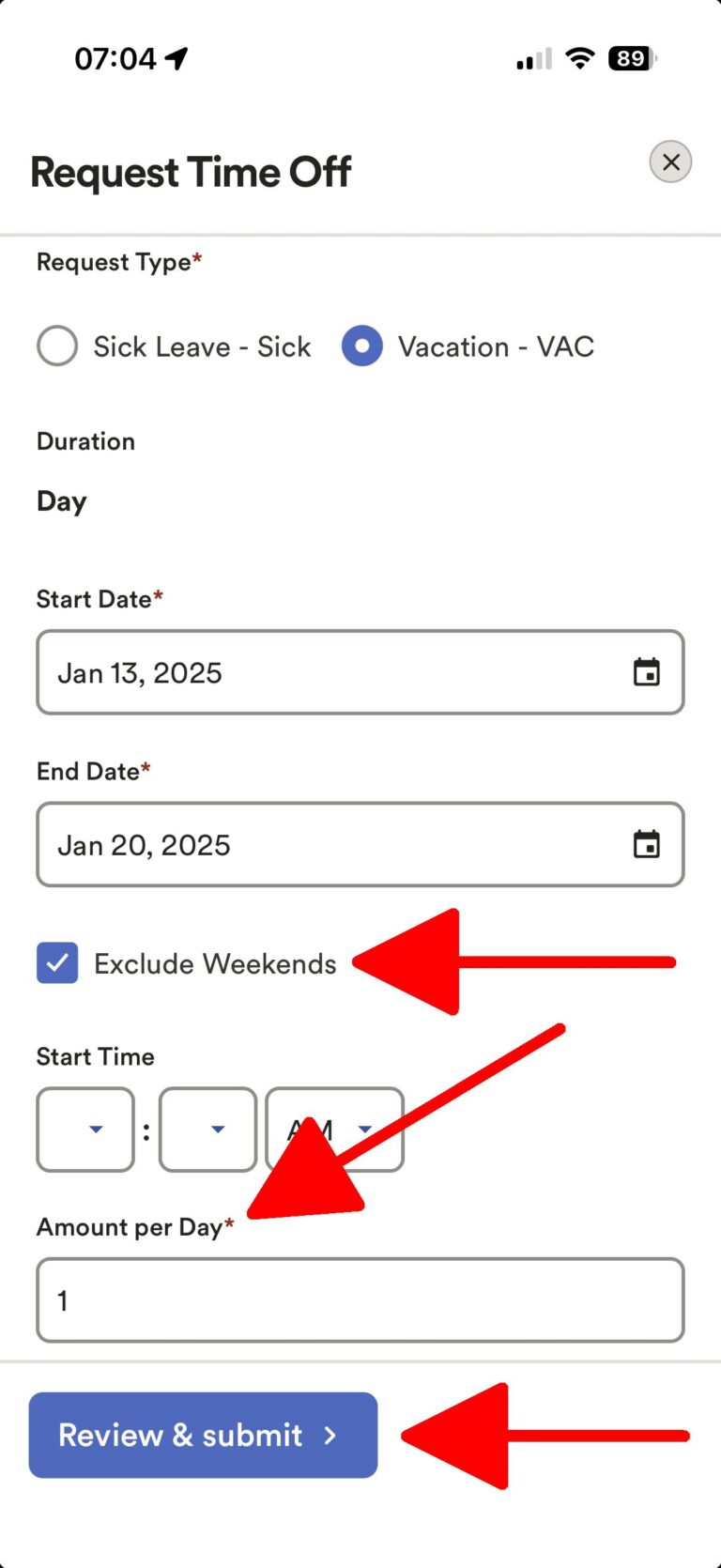Image resolution: width=721 pixels, height=1568 pixels.
Task: Open the Start Time minutes dropdown
Action: [x=207, y=1130]
